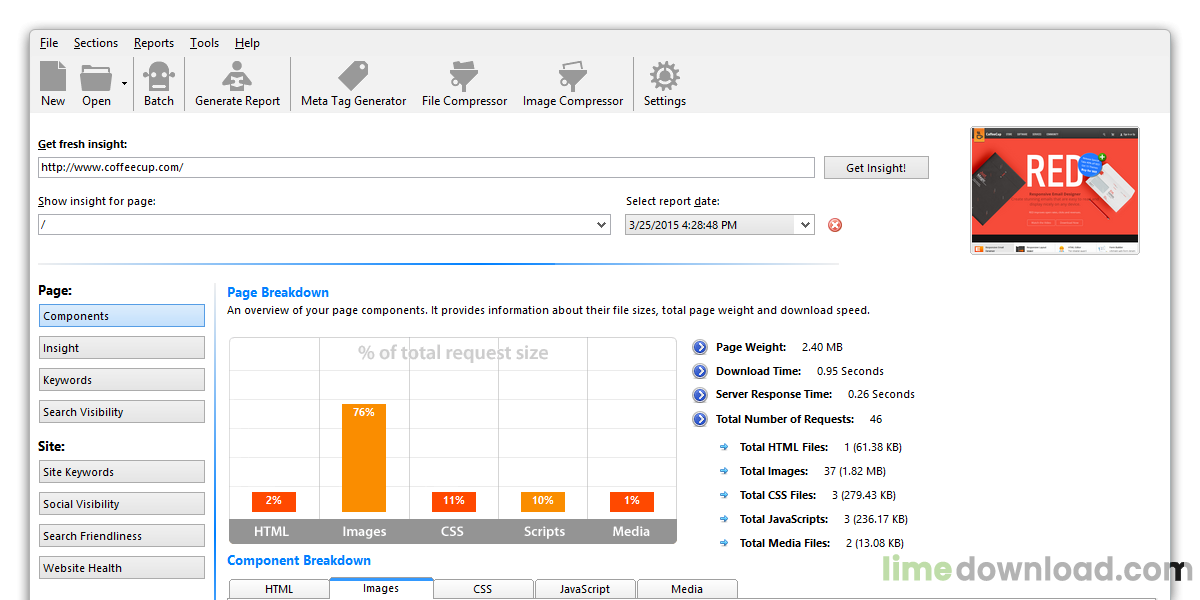Switch to the JavaScript tab
Image resolution: width=1200 pixels, height=600 pixels.
pyautogui.click(x=585, y=589)
